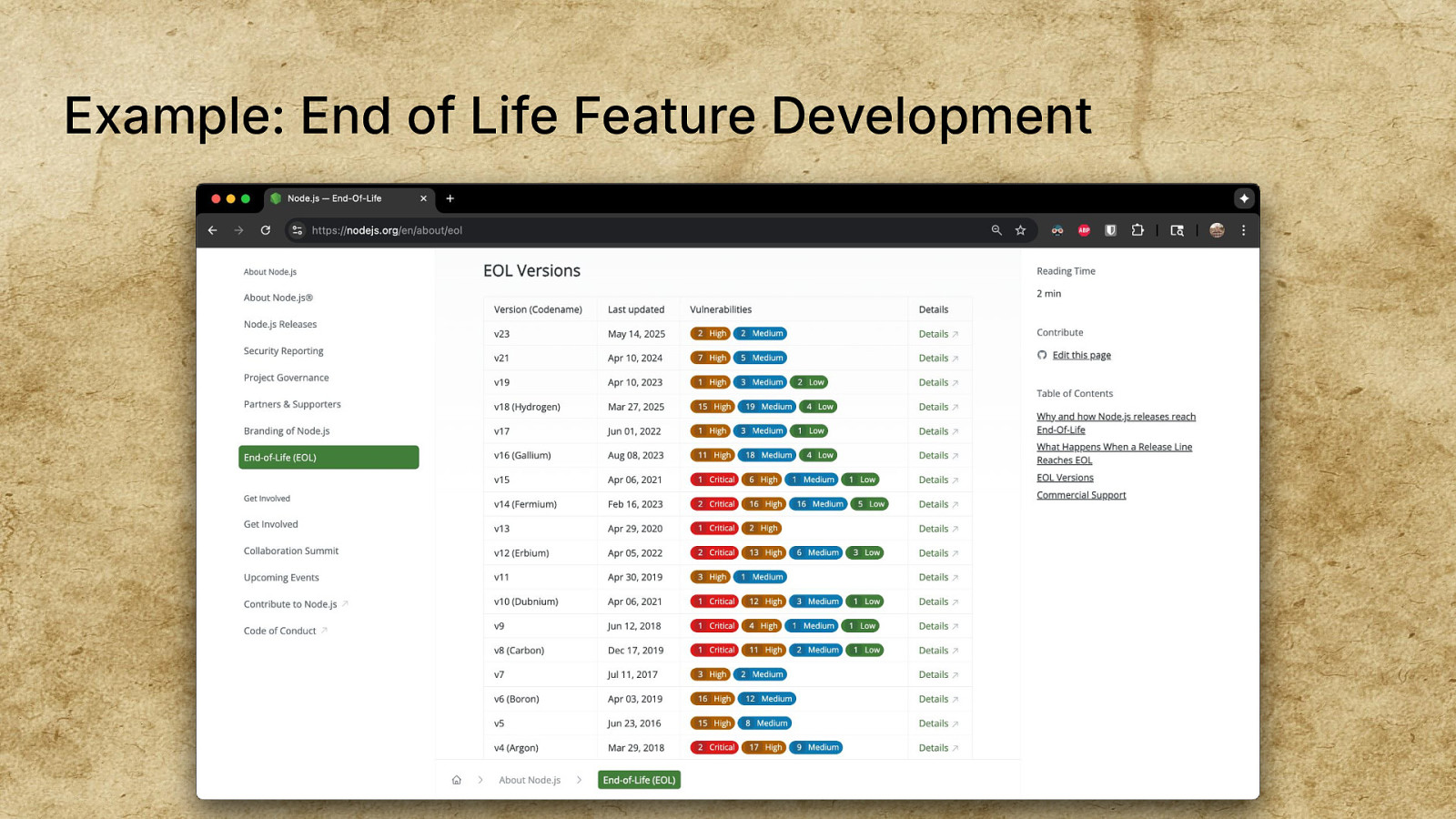Click the home icon in breadcrumb
Image resolution: width=1456 pixels, height=819 pixels.
457,780
